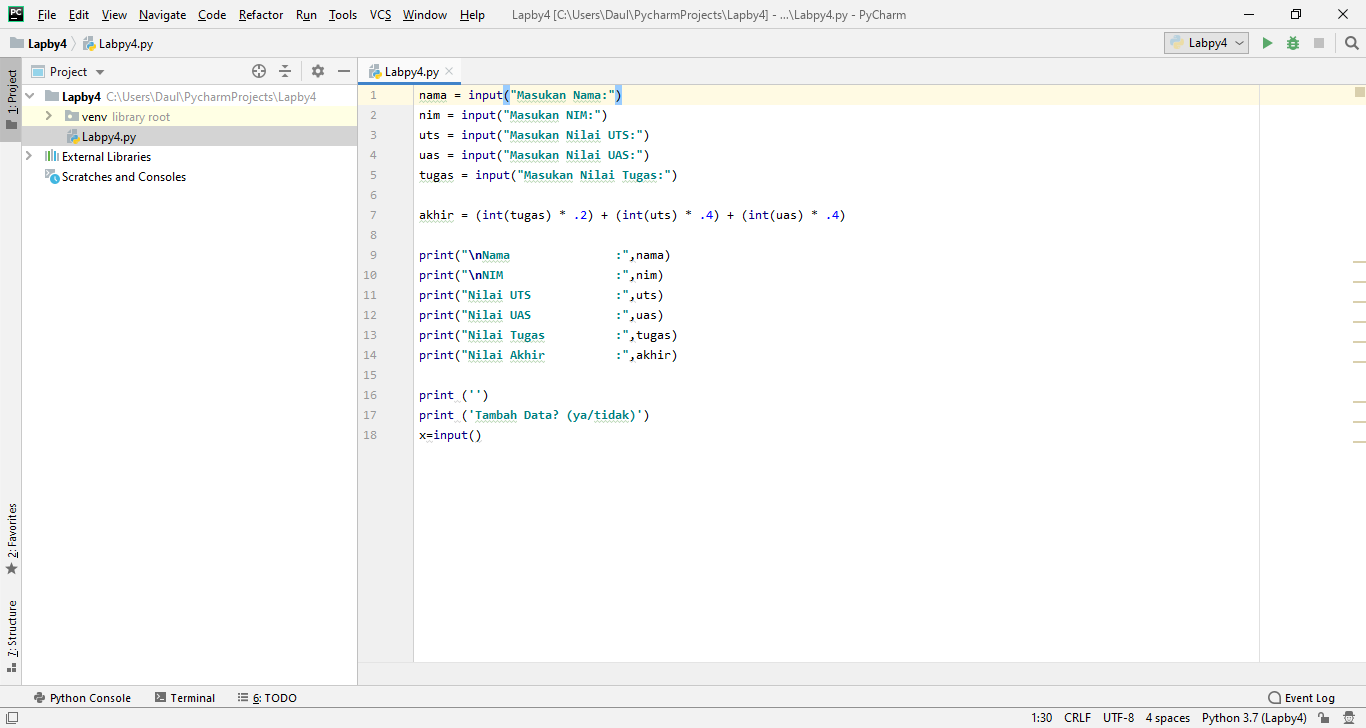
Task: Open the Python Console tool window
Action: [83, 697]
